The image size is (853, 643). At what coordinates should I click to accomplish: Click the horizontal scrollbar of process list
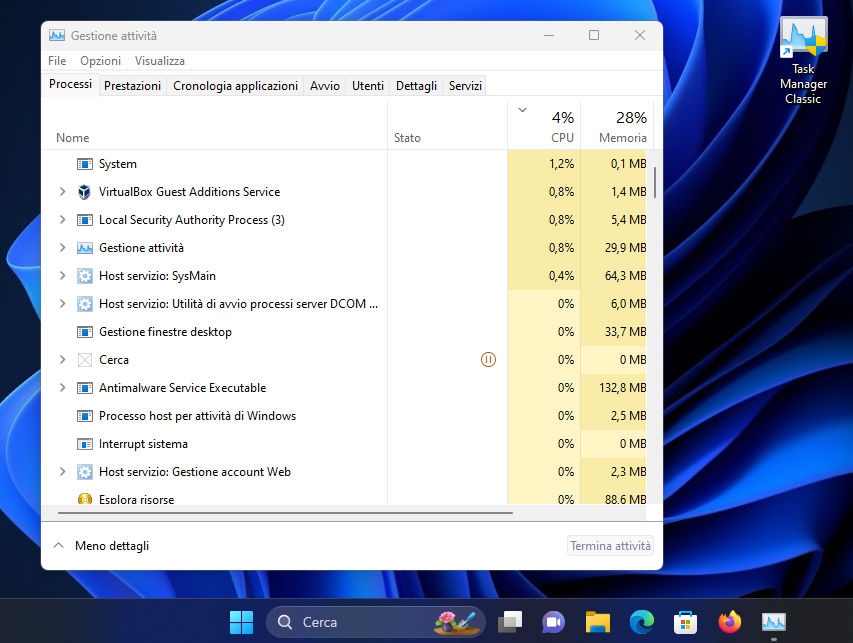(x=285, y=512)
